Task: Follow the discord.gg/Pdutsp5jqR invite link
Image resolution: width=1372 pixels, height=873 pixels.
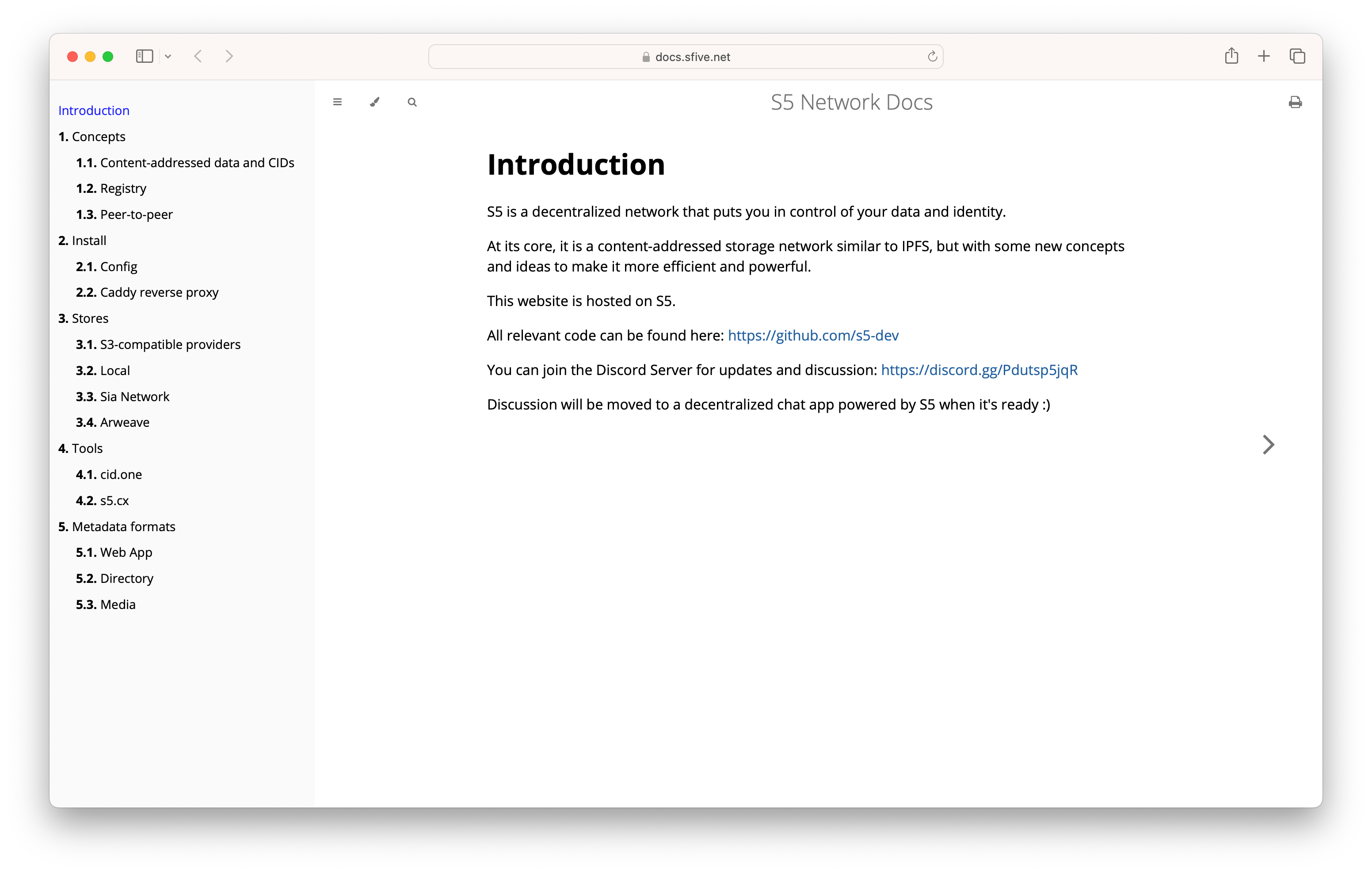Action: 979,370
